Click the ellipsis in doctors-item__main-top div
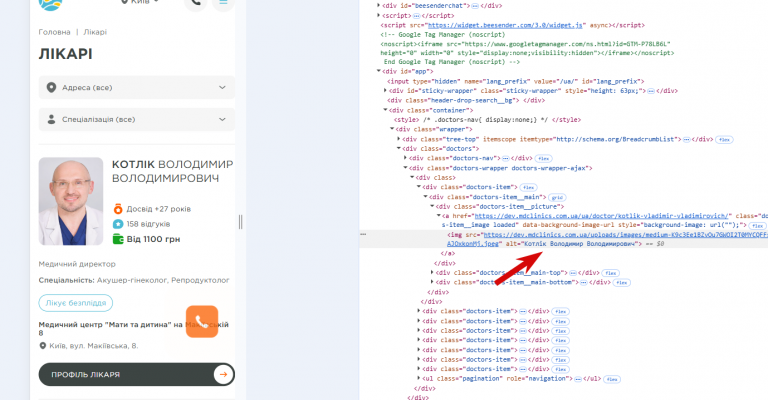 coord(573,273)
